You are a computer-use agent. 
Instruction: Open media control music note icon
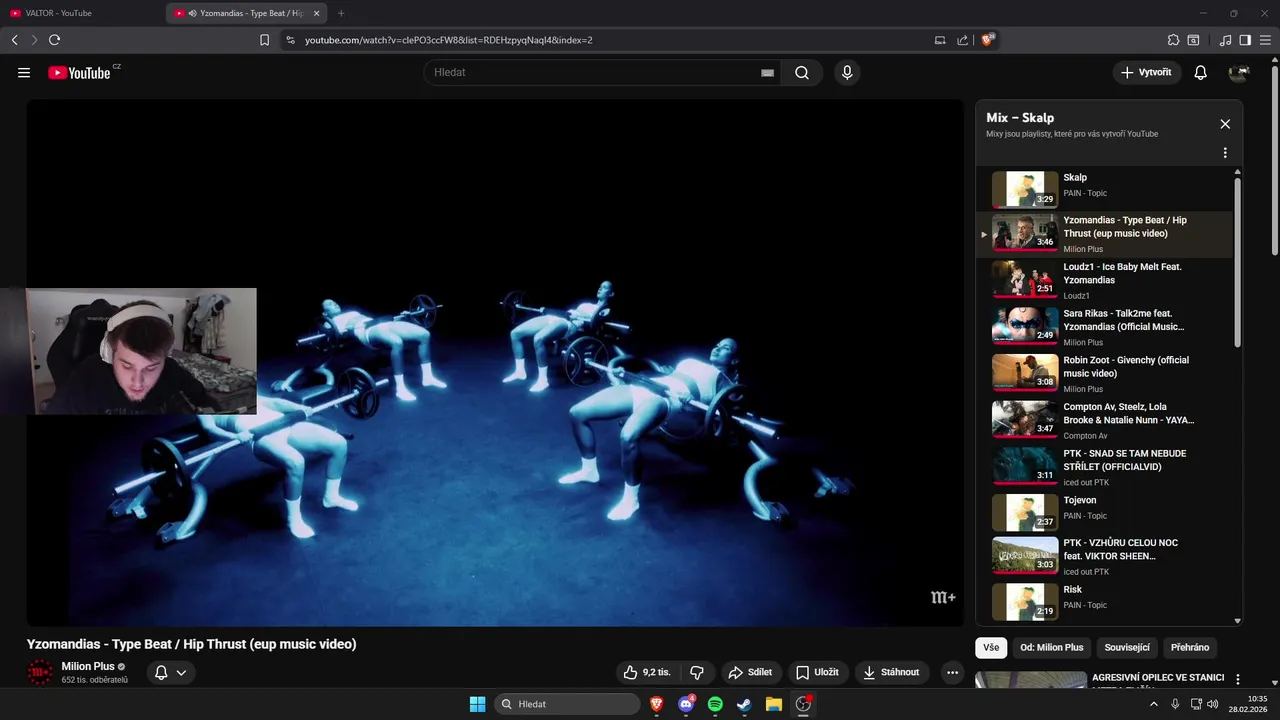[x=1225, y=40]
